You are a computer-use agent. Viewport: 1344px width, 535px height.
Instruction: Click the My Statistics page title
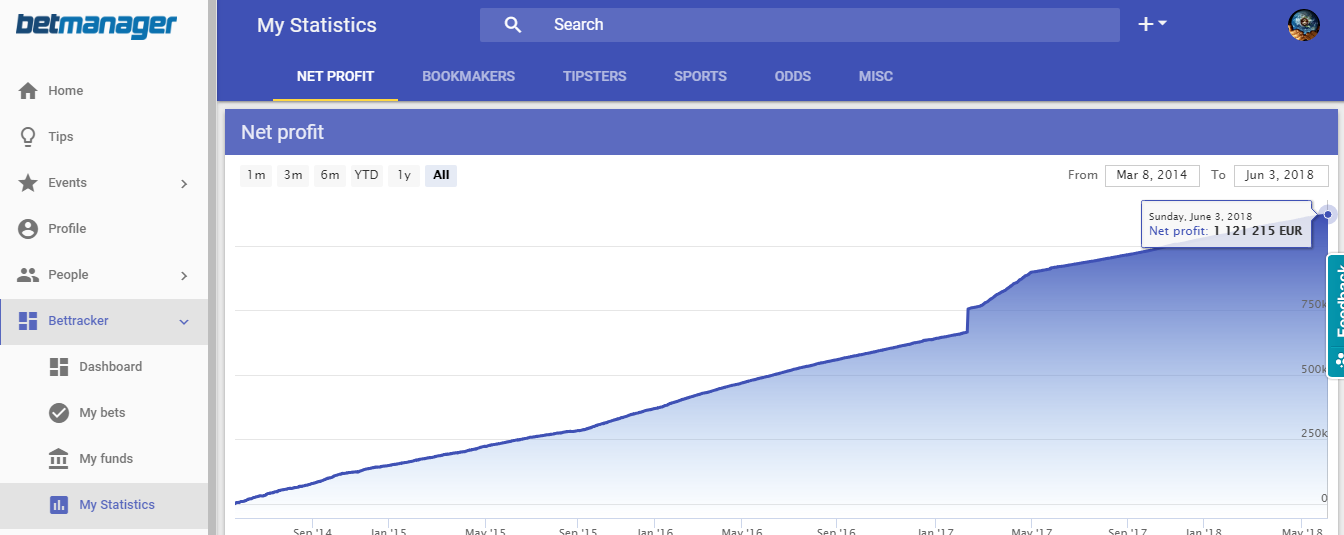317,26
